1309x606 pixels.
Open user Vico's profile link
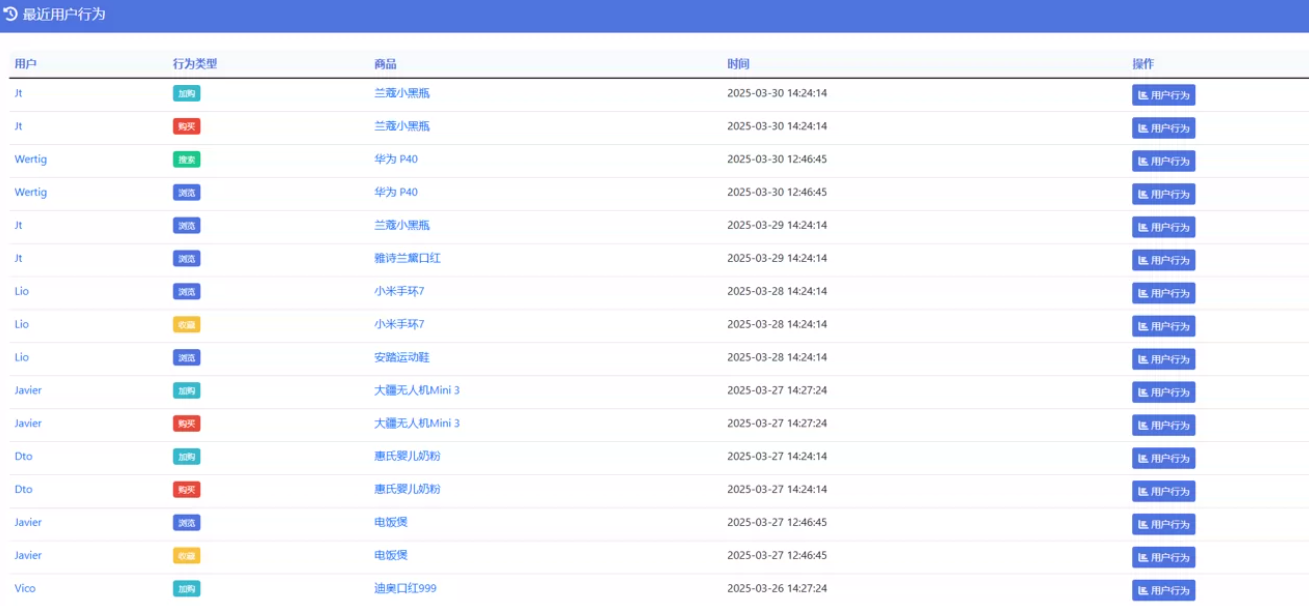25,588
